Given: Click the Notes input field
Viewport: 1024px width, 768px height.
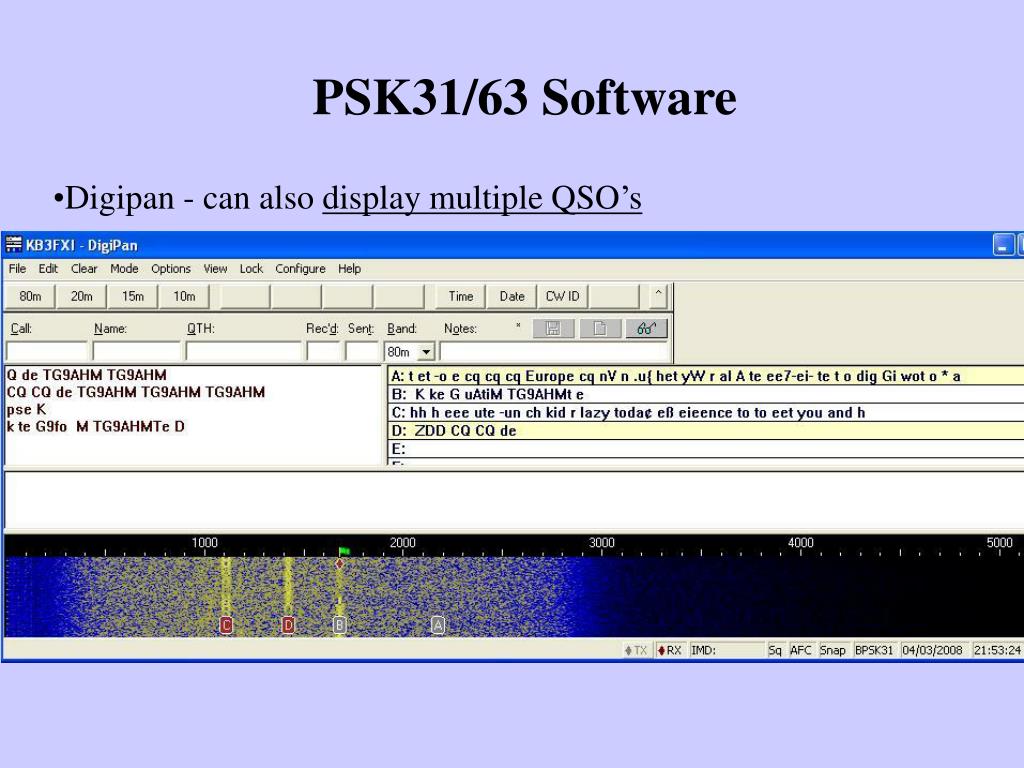Looking at the screenshot, I should [555, 351].
